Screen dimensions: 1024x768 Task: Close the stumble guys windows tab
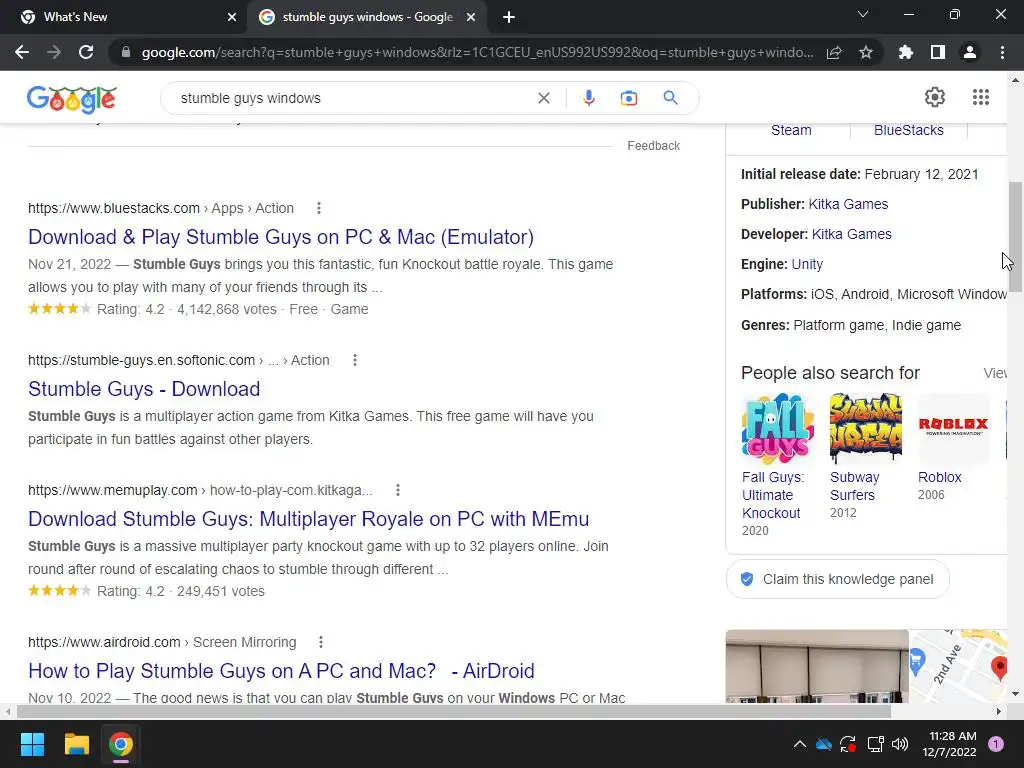pos(471,18)
